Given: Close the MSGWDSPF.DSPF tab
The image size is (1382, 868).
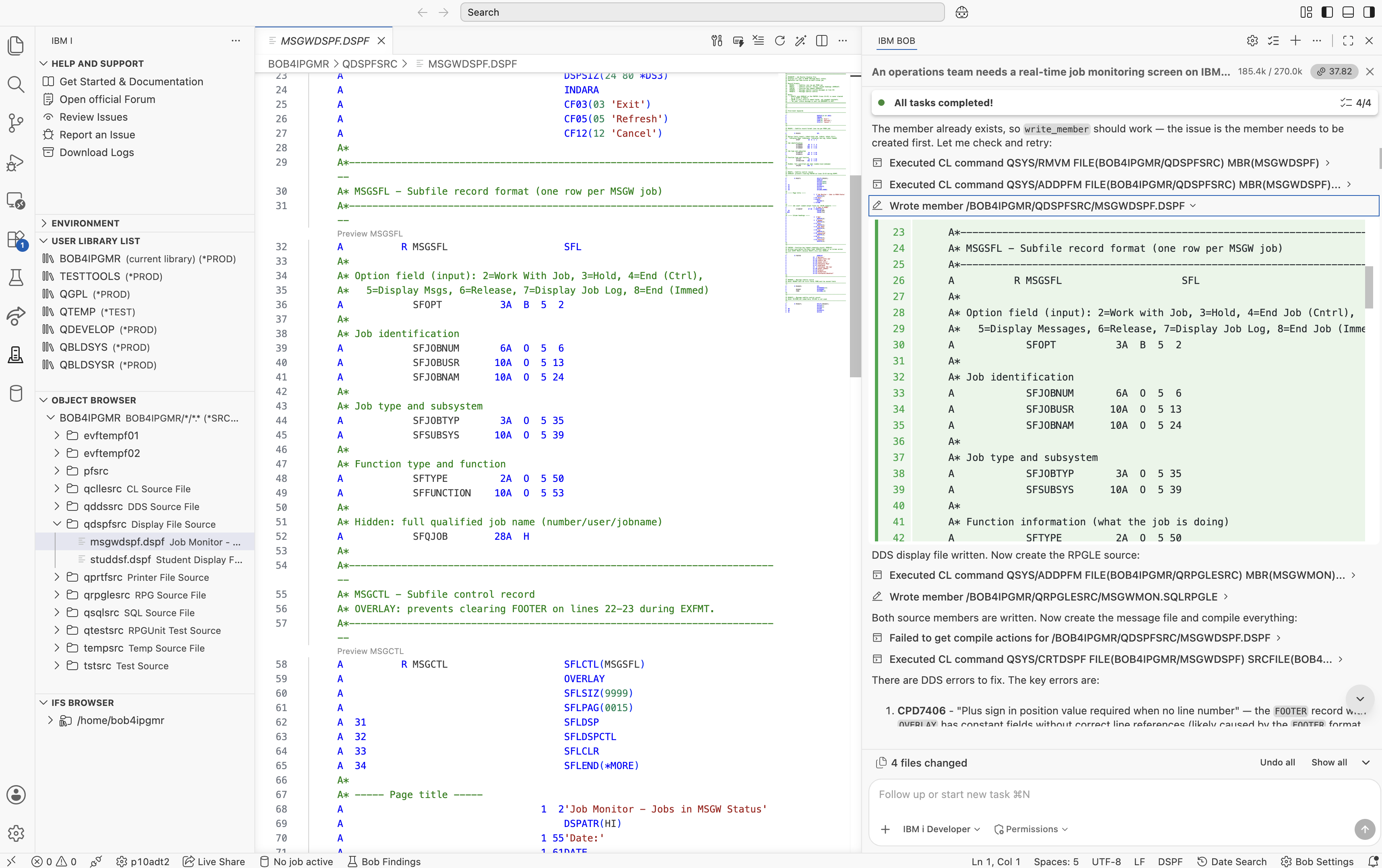Looking at the screenshot, I should pyautogui.click(x=381, y=41).
